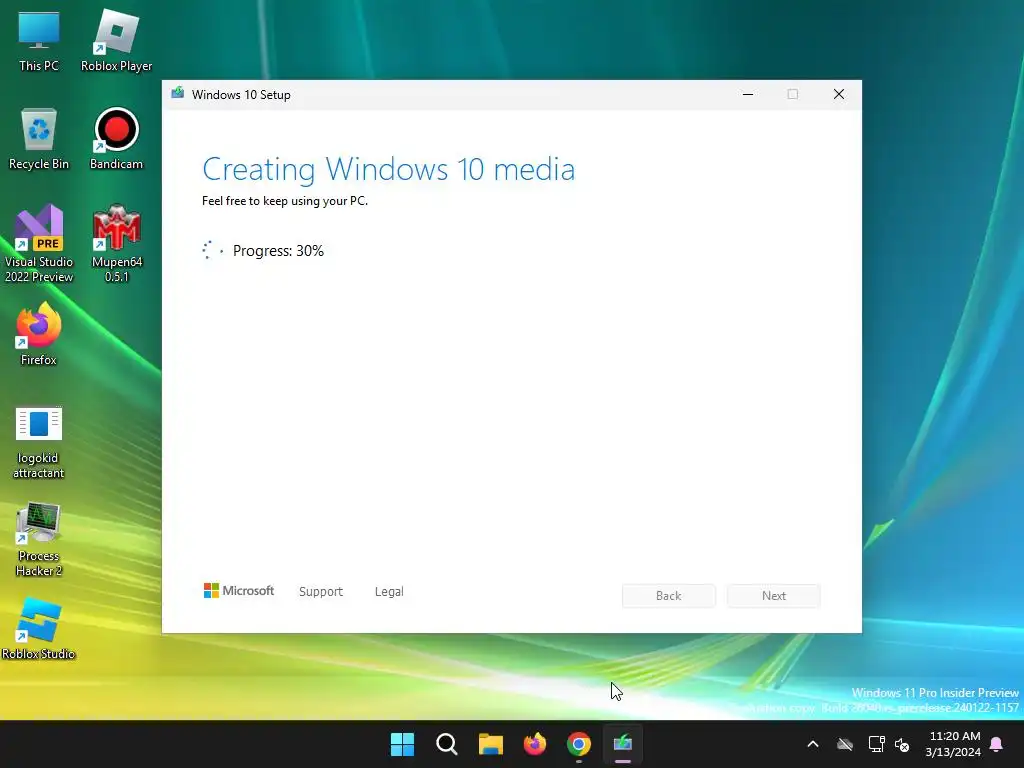Viewport: 1024px width, 768px height.
Task: Open the Support link
Action: pyautogui.click(x=321, y=592)
